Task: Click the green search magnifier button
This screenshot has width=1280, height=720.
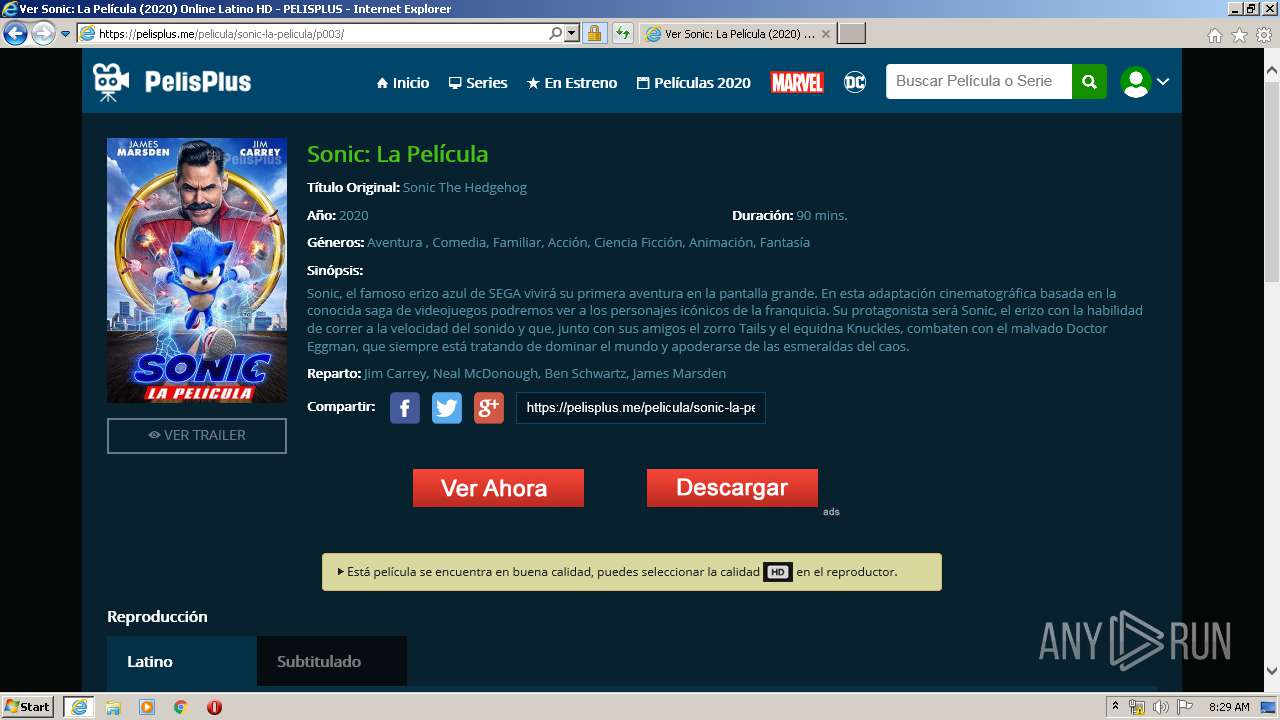Action: point(1089,82)
